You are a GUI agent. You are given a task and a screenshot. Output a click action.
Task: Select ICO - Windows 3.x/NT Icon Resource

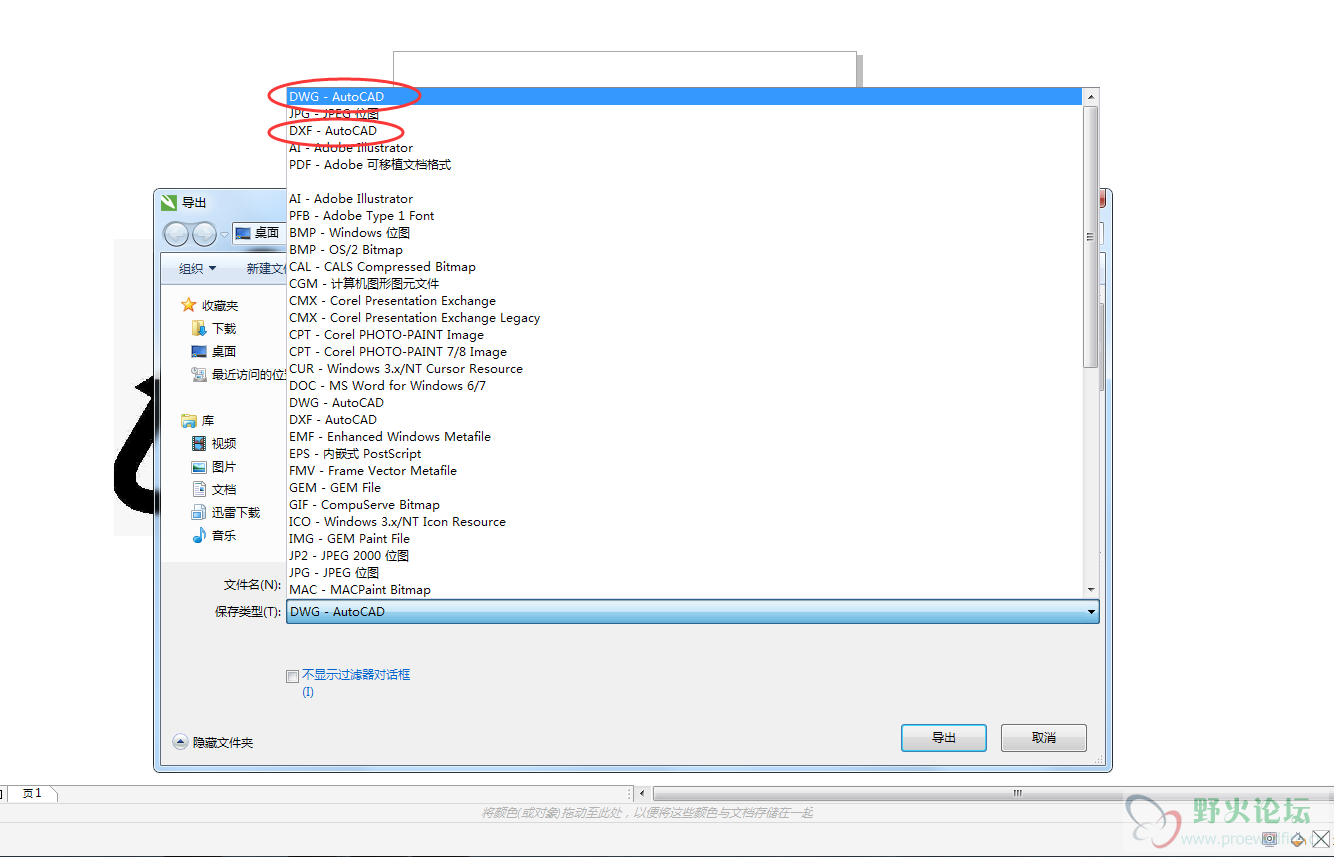pyautogui.click(x=684, y=522)
